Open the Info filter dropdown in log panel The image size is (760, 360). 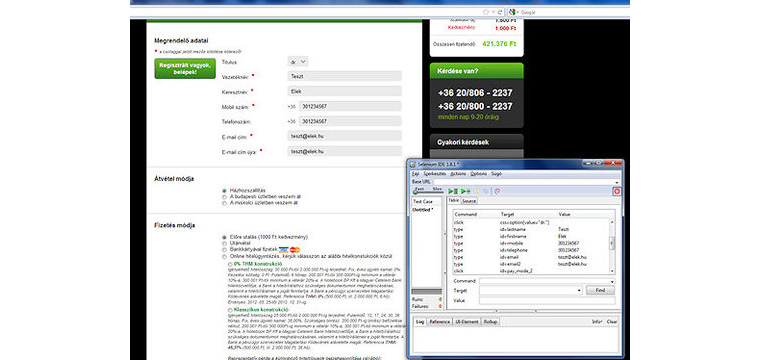coord(597,322)
